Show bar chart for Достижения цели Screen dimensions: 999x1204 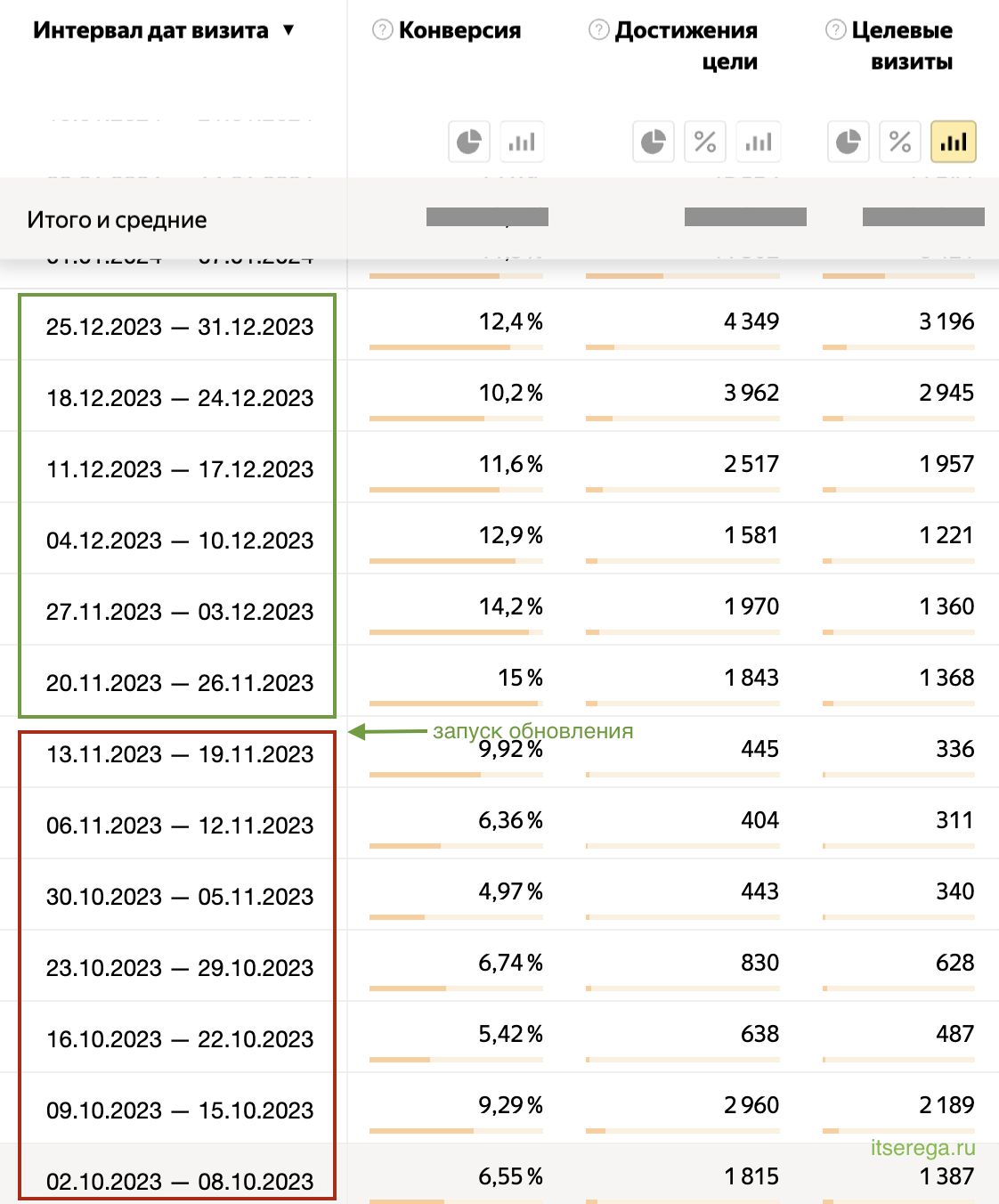[x=759, y=142]
